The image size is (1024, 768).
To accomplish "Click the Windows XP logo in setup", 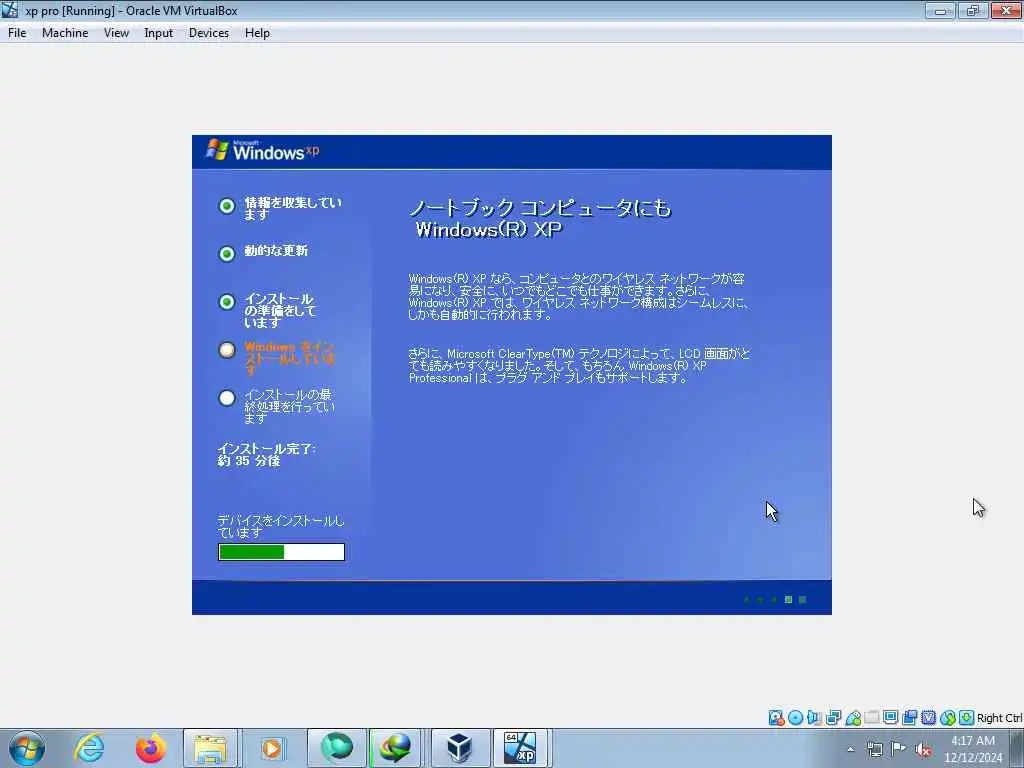I will click(x=263, y=150).
